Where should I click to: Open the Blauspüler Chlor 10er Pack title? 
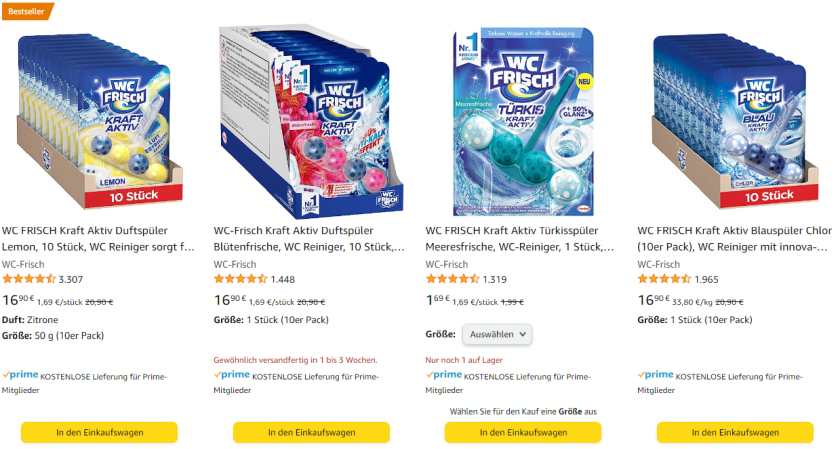pyautogui.click(x=735, y=237)
